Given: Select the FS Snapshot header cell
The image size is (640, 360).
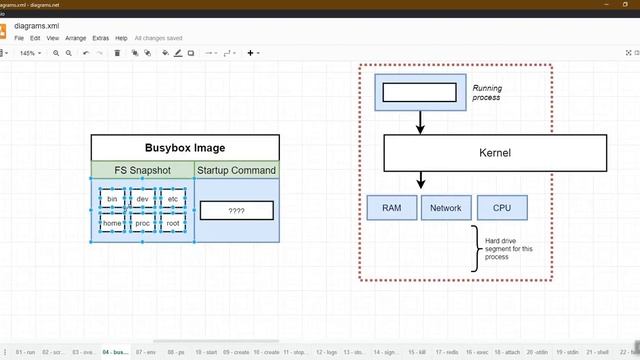Looking at the screenshot, I should coord(142,170).
